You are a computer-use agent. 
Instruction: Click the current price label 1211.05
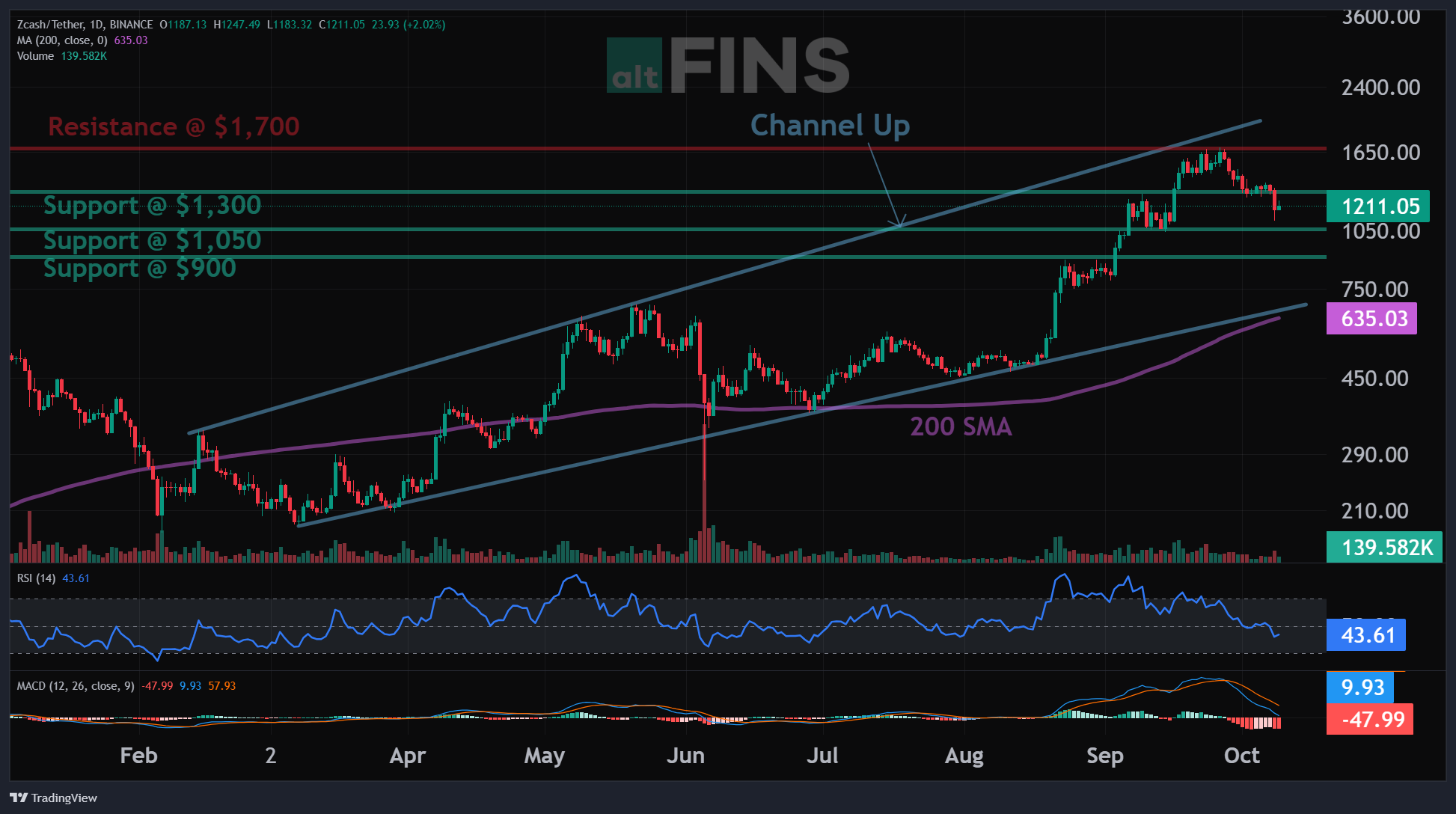tap(1377, 206)
